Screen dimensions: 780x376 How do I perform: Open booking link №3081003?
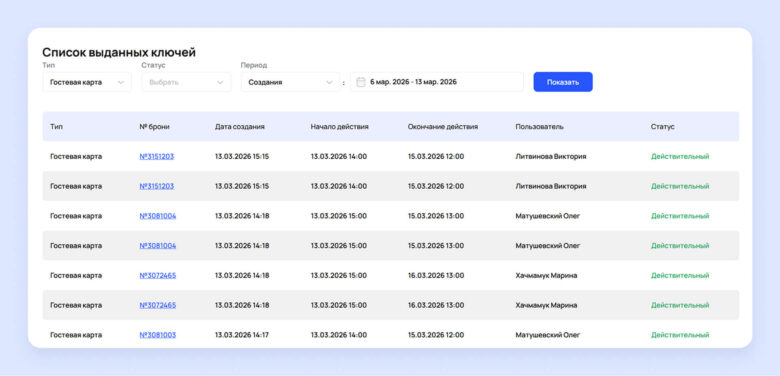point(158,335)
